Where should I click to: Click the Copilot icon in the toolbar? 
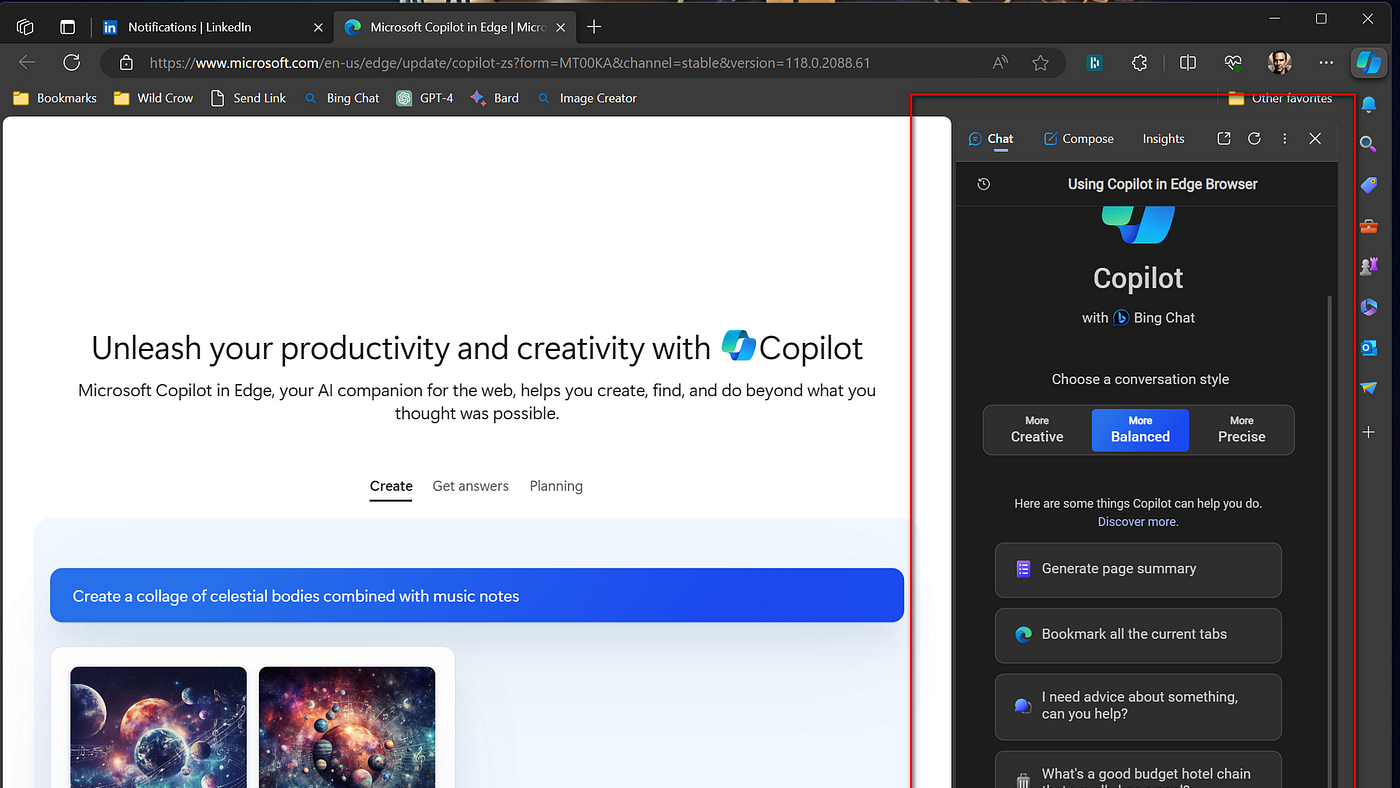point(1367,62)
